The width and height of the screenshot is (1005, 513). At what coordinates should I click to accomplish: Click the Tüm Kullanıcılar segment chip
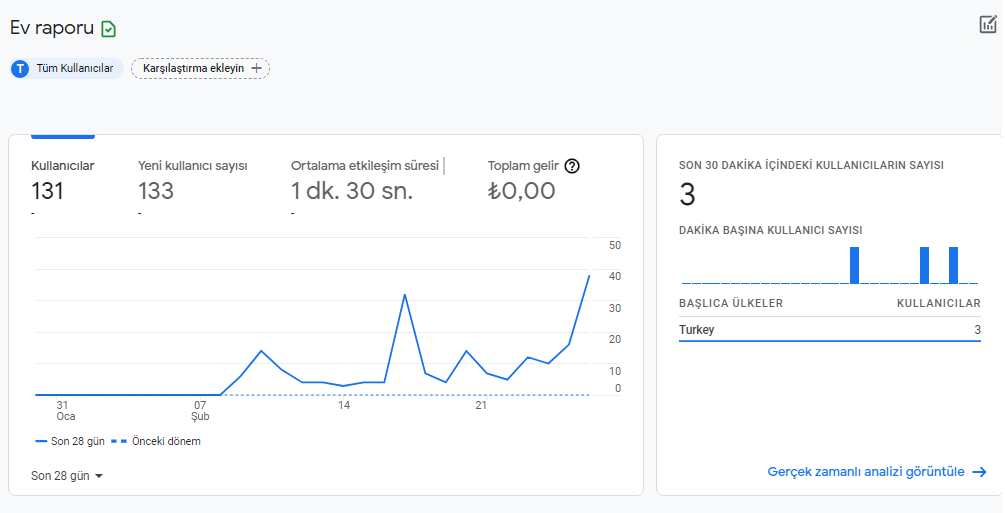67,69
